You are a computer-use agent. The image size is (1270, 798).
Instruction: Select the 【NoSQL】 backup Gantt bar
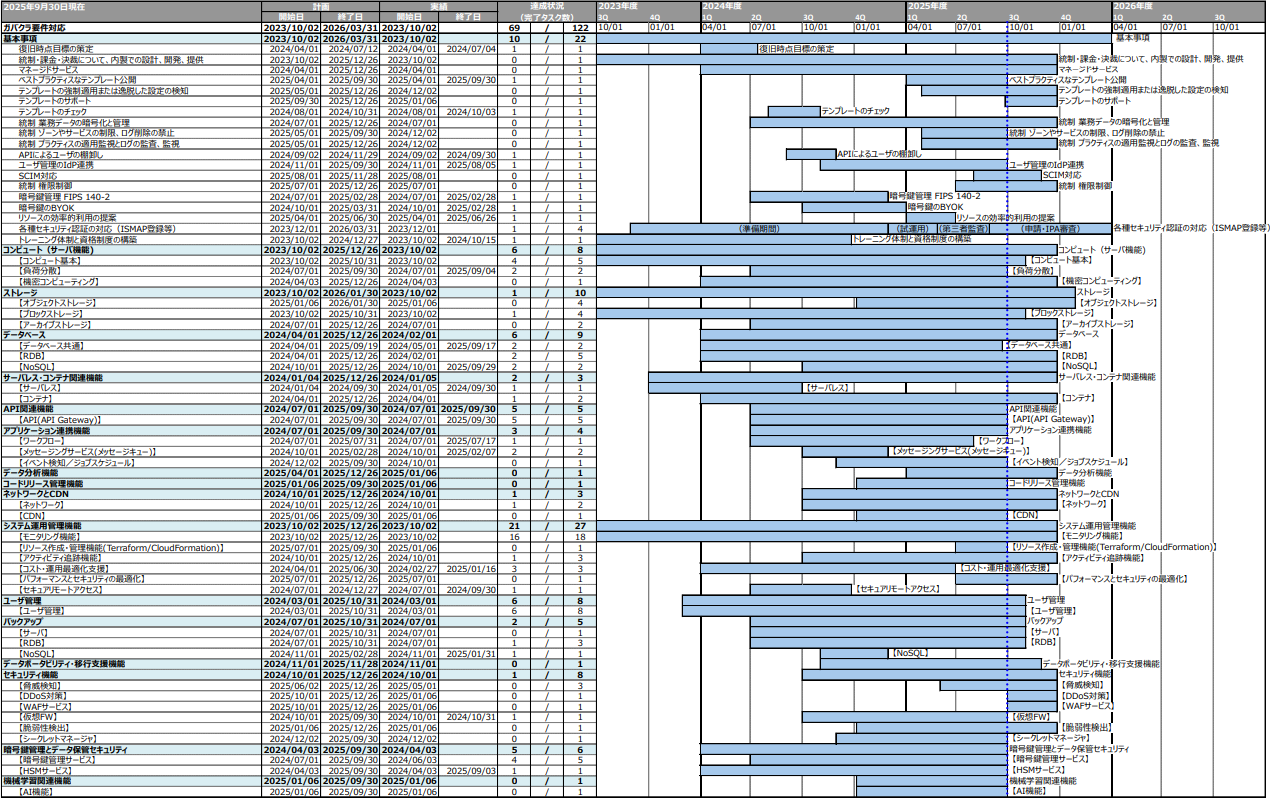pyautogui.click(x=854, y=653)
